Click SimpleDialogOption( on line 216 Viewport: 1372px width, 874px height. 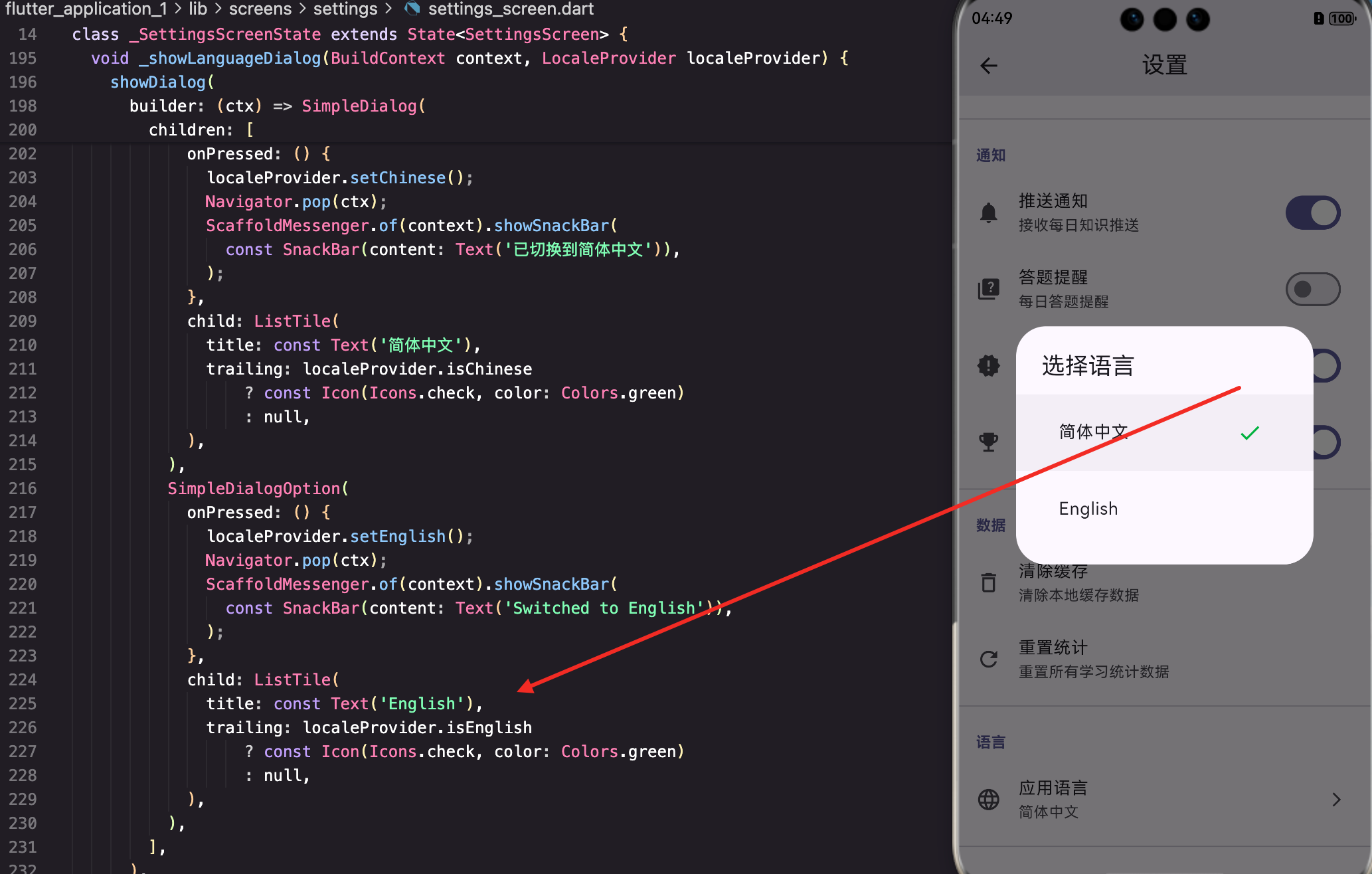click(258, 488)
